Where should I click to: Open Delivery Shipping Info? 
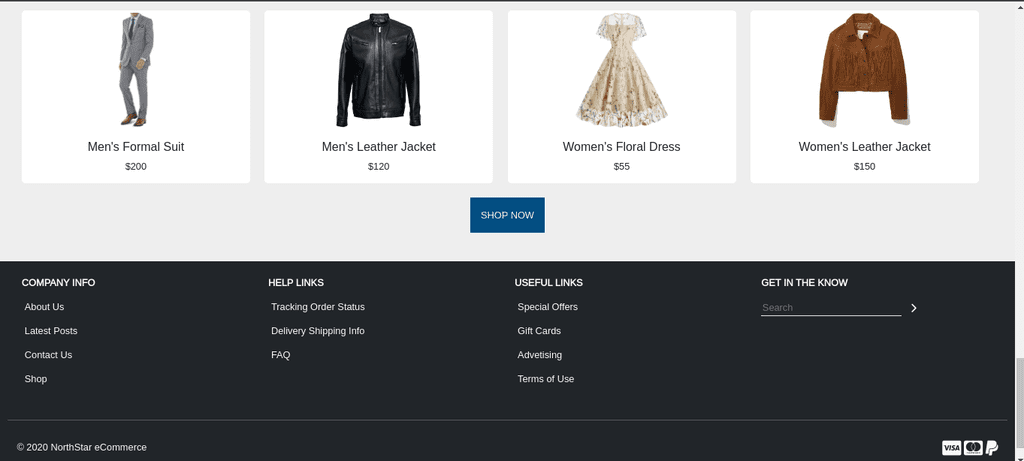coord(318,331)
